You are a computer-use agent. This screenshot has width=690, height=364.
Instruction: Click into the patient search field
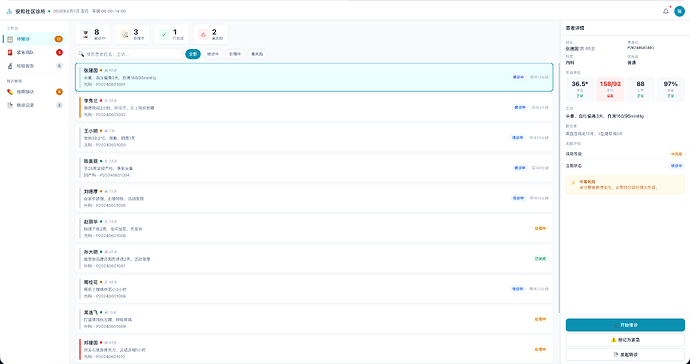tap(129, 54)
